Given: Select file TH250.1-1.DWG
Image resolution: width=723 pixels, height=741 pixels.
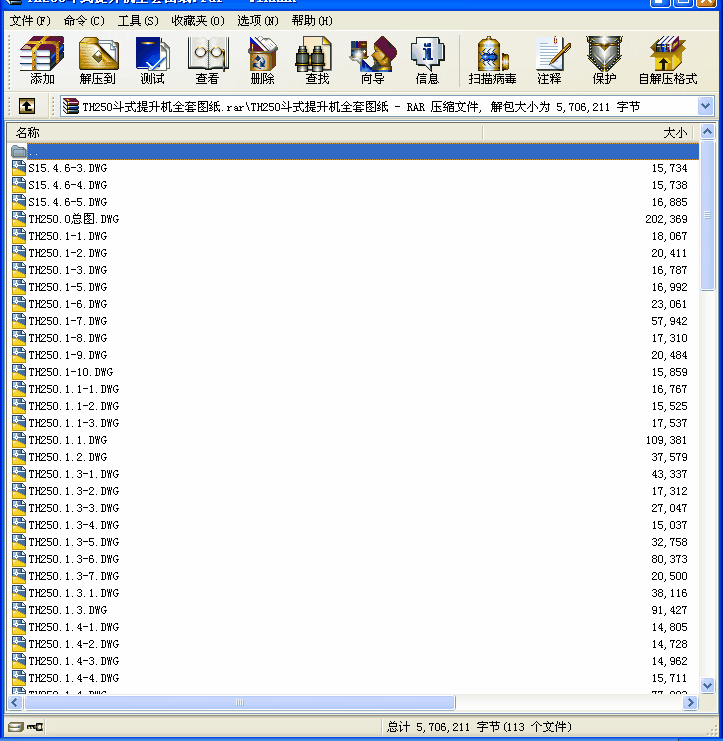Looking at the screenshot, I should point(68,236).
